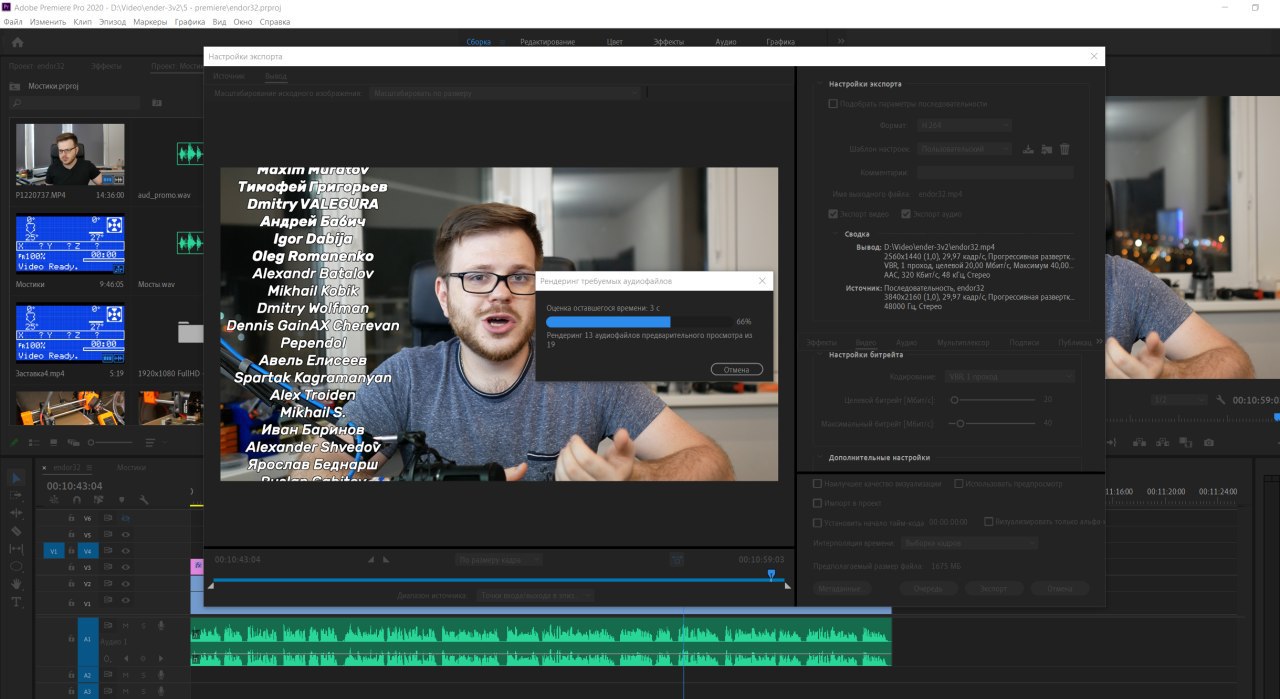The height and width of the screenshot is (699, 1280).
Task: Toggle nest insert icon in timeline header
Action: point(54,500)
